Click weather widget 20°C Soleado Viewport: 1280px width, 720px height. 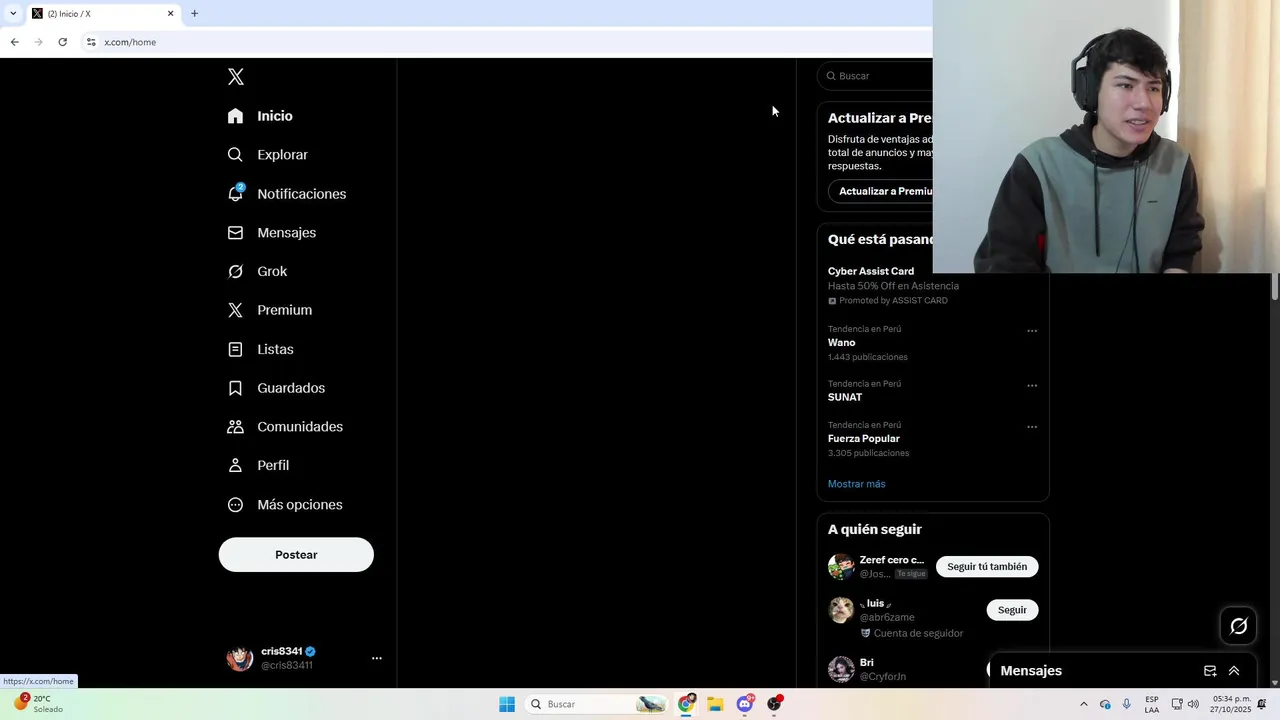point(38,704)
